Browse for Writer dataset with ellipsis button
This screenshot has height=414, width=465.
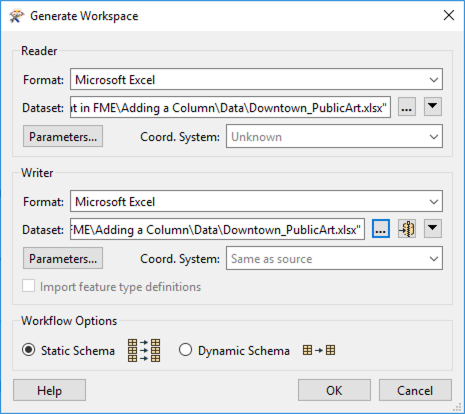[381, 229]
